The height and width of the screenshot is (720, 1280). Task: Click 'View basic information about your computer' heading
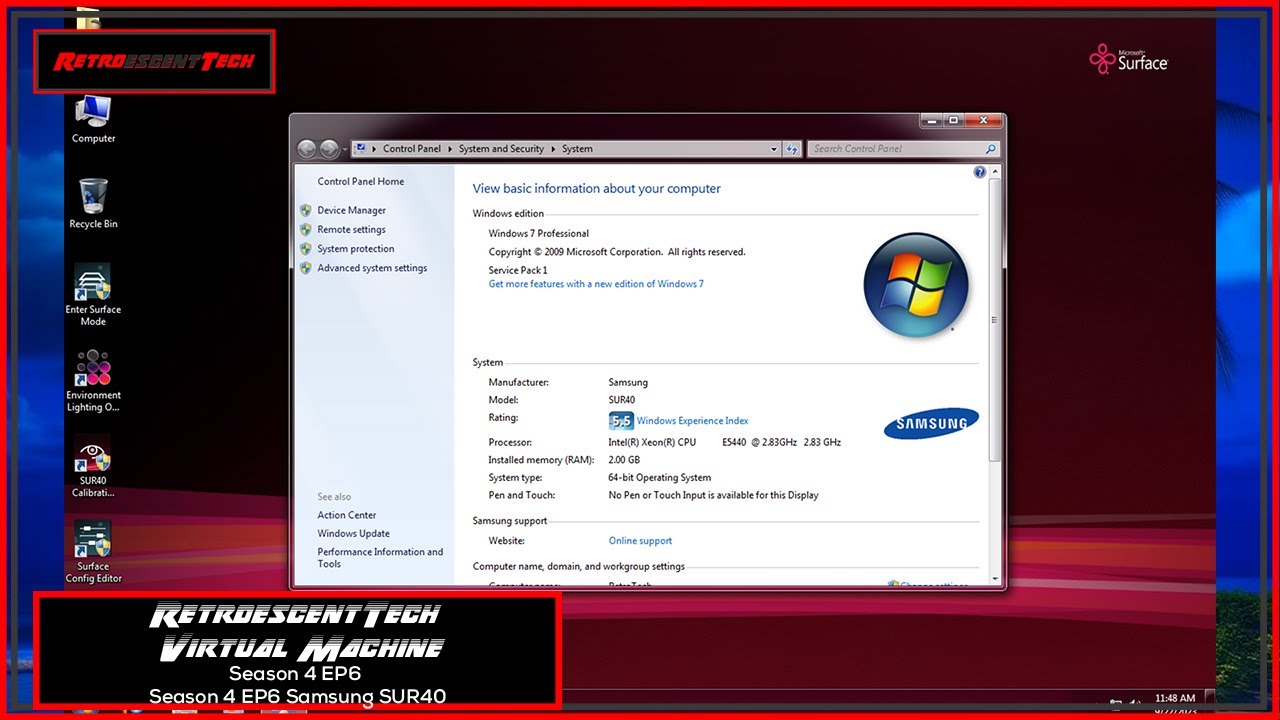pos(597,189)
